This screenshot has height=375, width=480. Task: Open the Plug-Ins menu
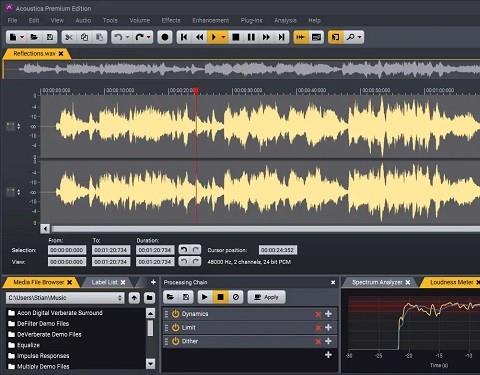(251, 20)
